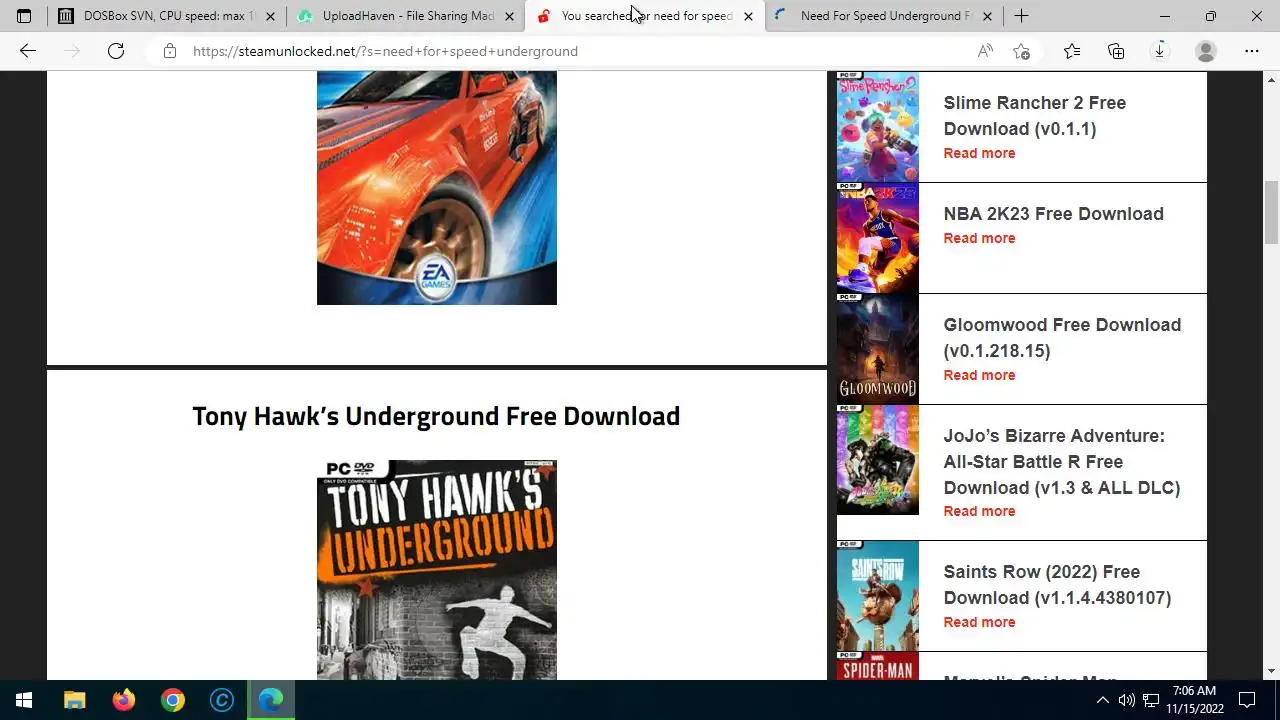The height and width of the screenshot is (720, 1280).
Task: Open Read aloud in address bar
Action: click(985, 51)
